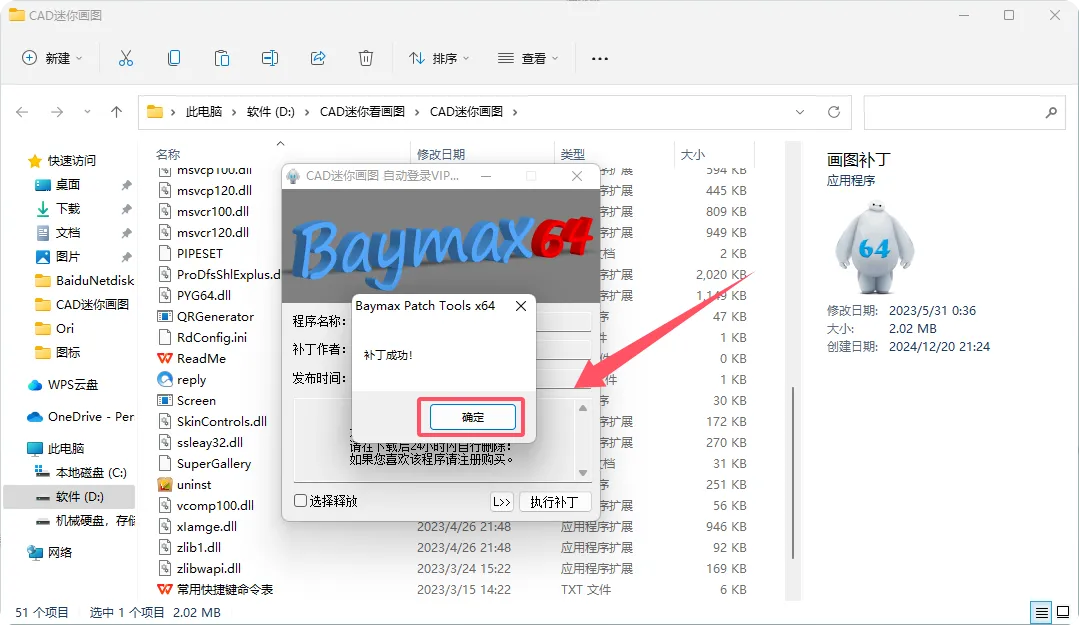Open 下载 folder in sidebar

(x=67, y=209)
